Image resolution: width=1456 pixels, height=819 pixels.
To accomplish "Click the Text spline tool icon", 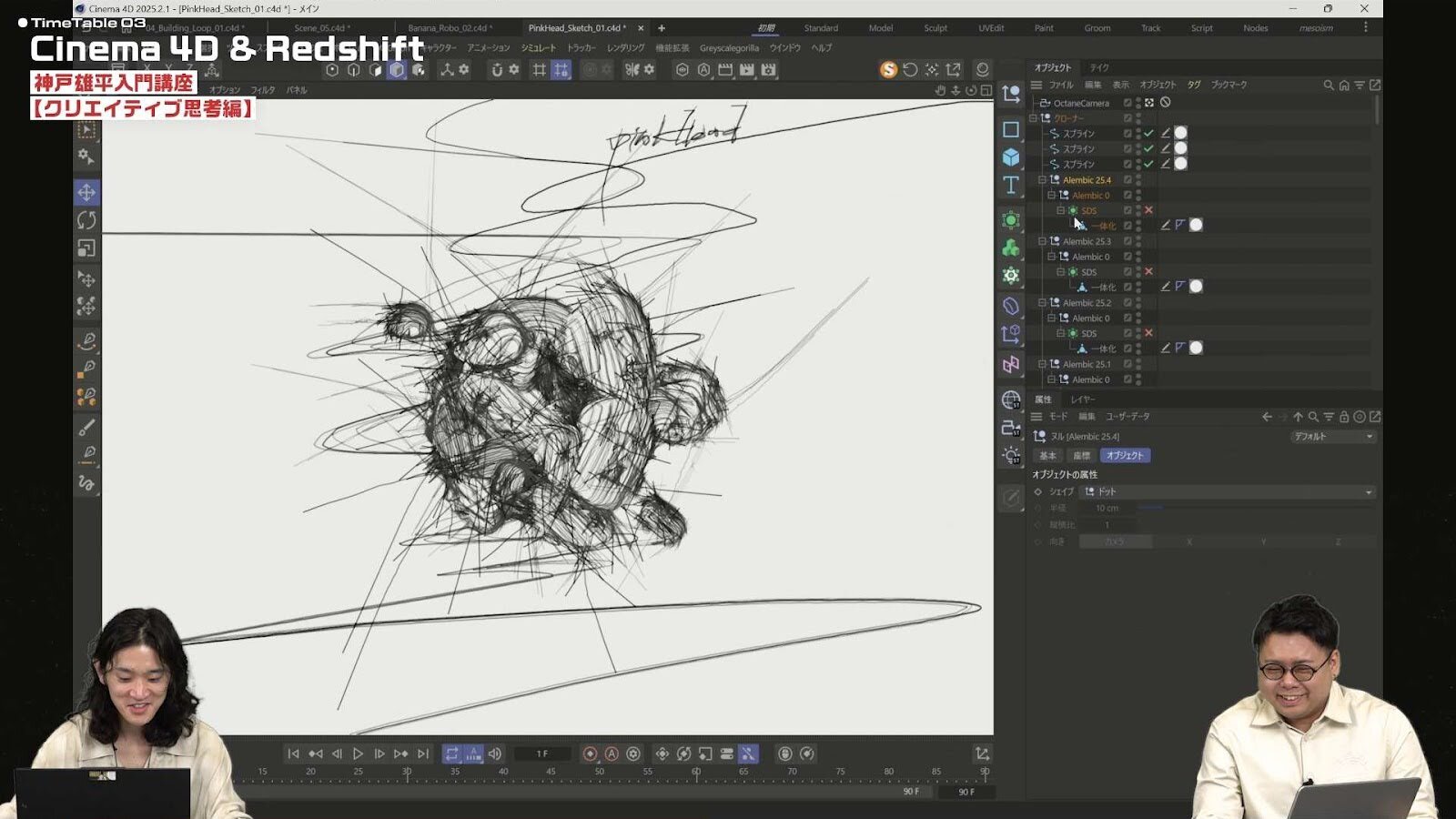I will click(1011, 186).
